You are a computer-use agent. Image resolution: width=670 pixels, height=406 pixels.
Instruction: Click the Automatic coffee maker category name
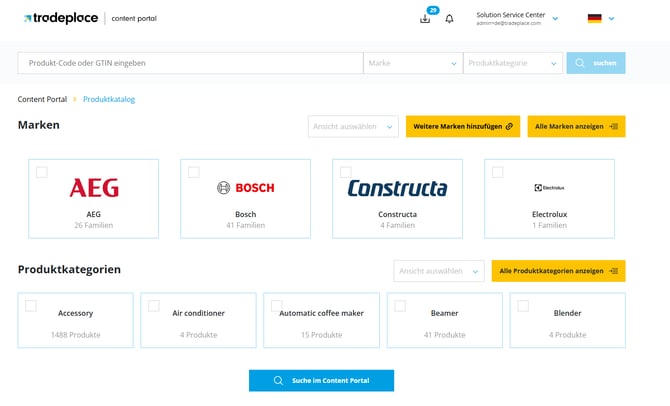click(321, 313)
